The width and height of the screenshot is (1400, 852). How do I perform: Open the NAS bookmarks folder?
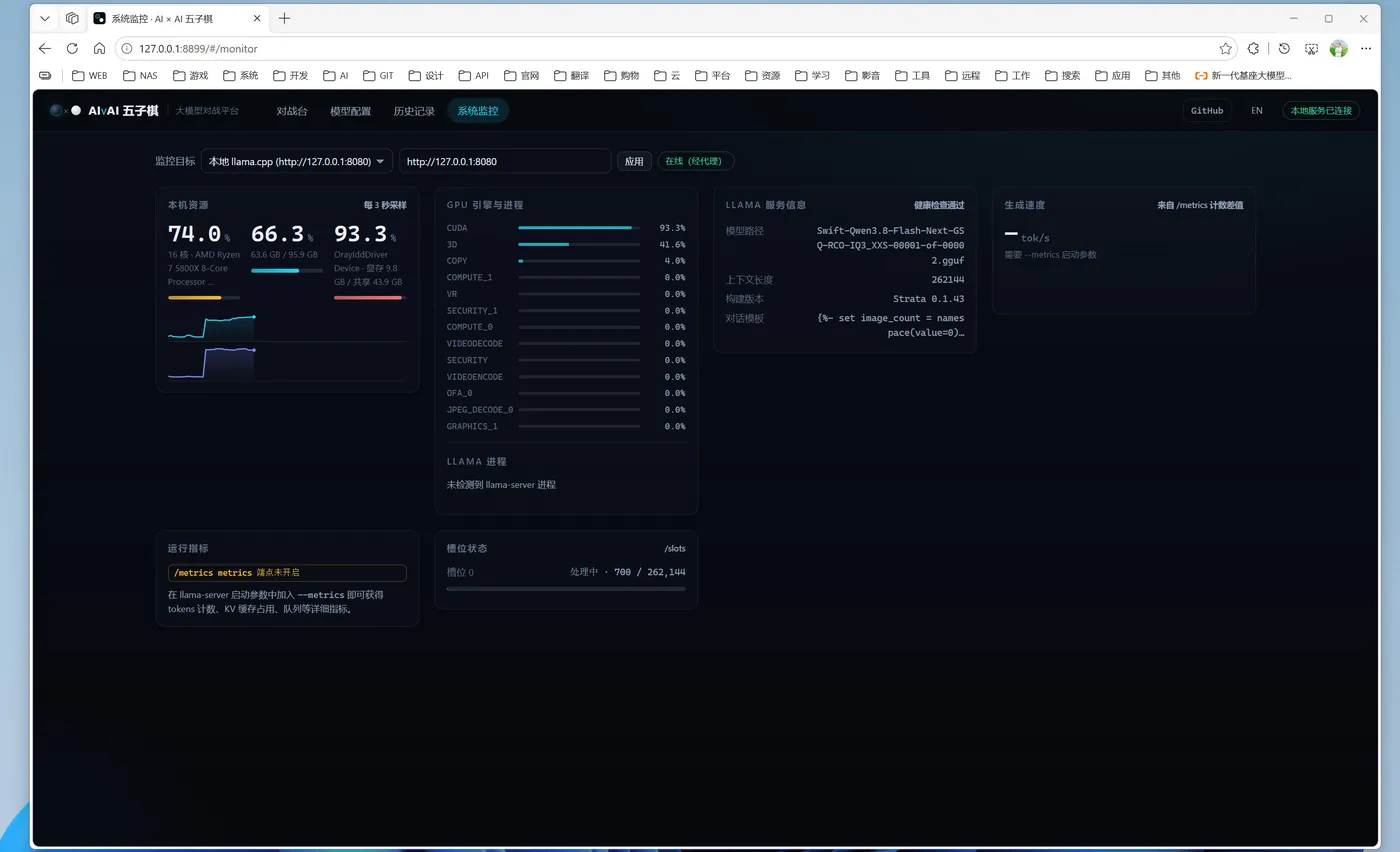140,75
